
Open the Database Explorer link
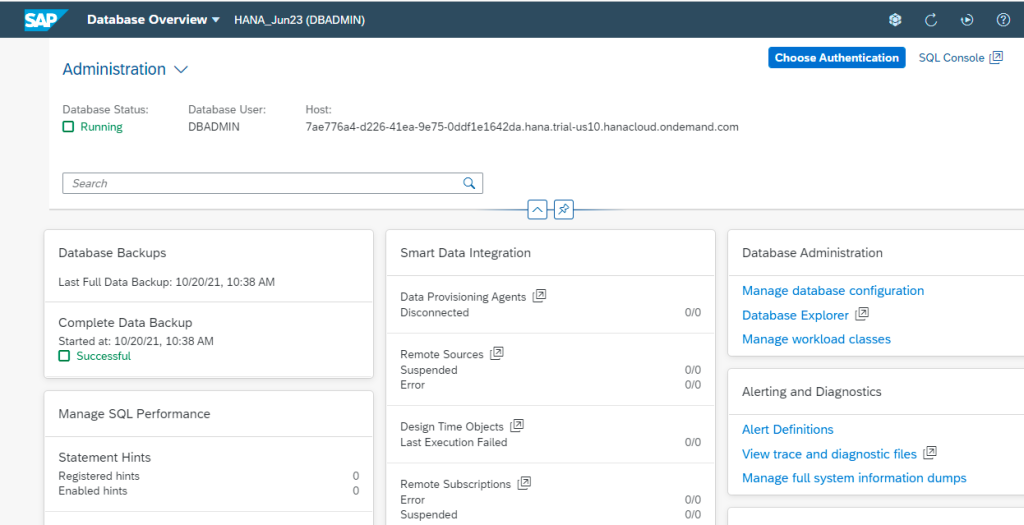[x=795, y=315]
